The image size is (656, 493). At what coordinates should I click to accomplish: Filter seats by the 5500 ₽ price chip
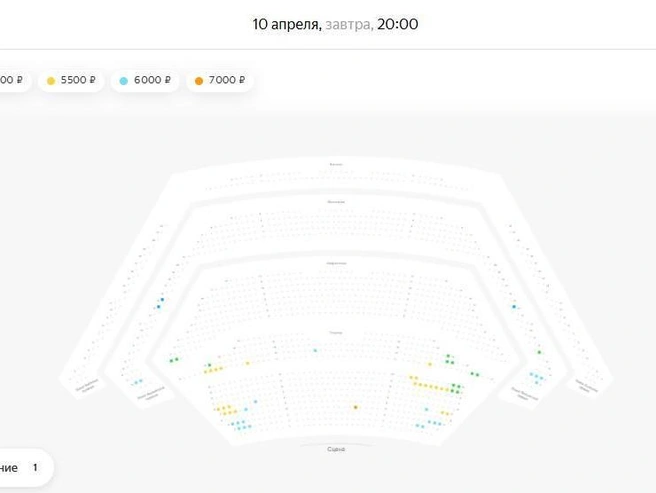[71, 80]
